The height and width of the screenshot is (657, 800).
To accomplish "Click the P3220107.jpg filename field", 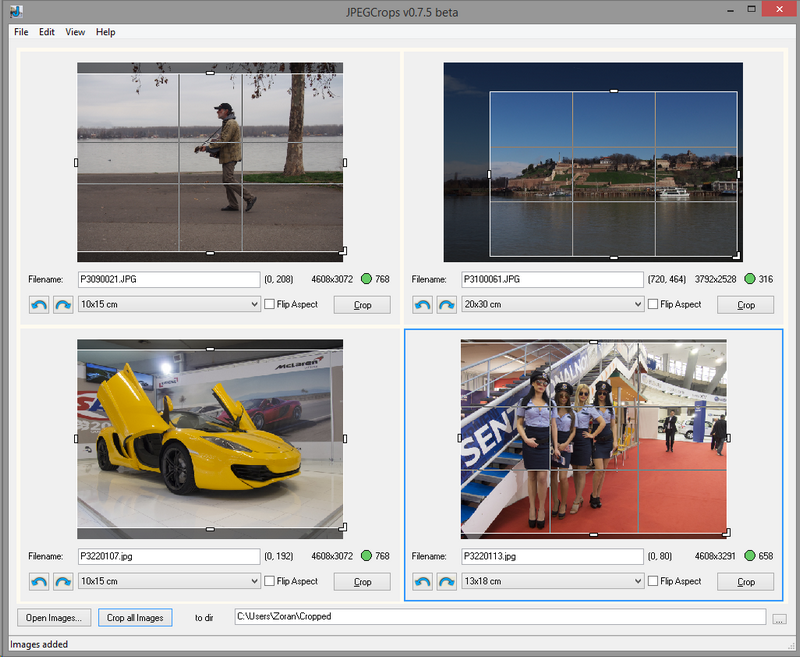I will click(169, 556).
